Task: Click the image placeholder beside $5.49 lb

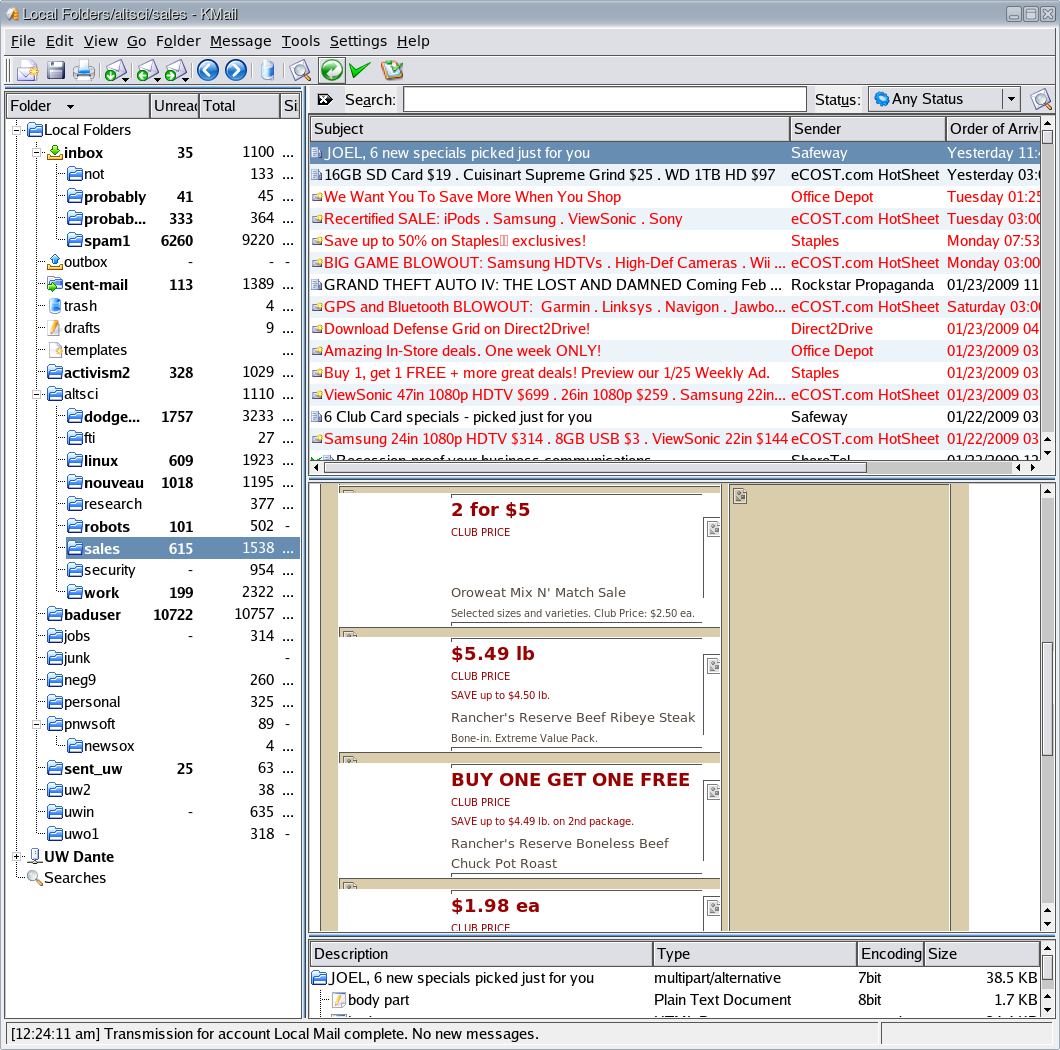Action: point(713,666)
